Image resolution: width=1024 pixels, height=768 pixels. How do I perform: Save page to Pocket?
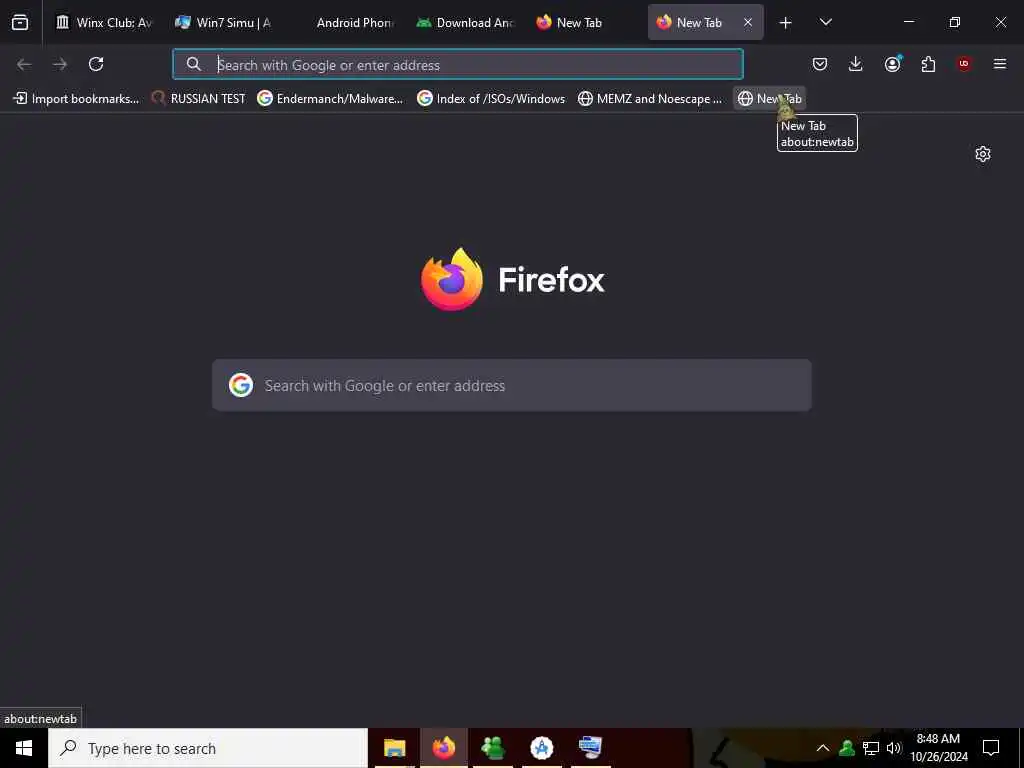pos(820,64)
